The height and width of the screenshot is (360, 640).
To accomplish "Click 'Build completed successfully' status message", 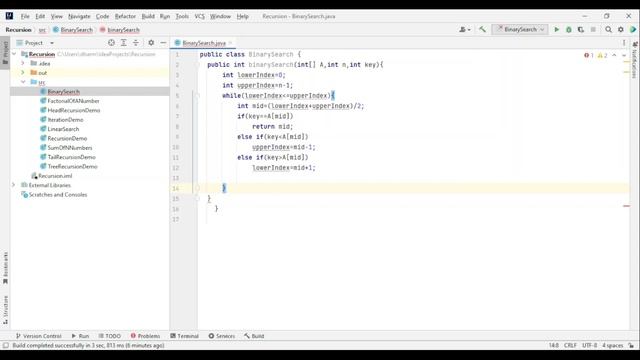I will (88, 345).
